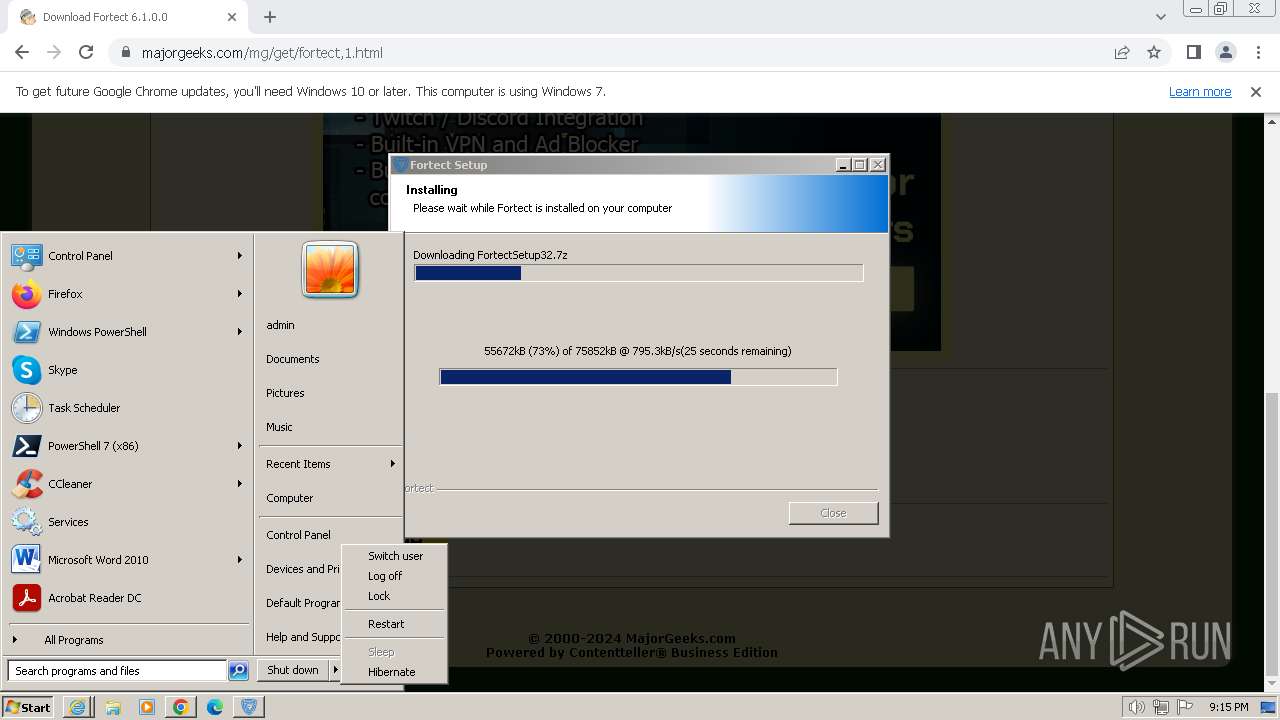Open media player from the taskbar
Image resolution: width=1280 pixels, height=720 pixels.
click(147, 707)
